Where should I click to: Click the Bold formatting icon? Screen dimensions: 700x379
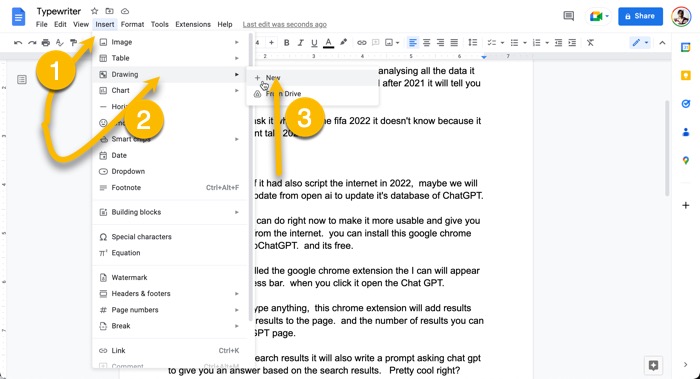click(x=287, y=43)
